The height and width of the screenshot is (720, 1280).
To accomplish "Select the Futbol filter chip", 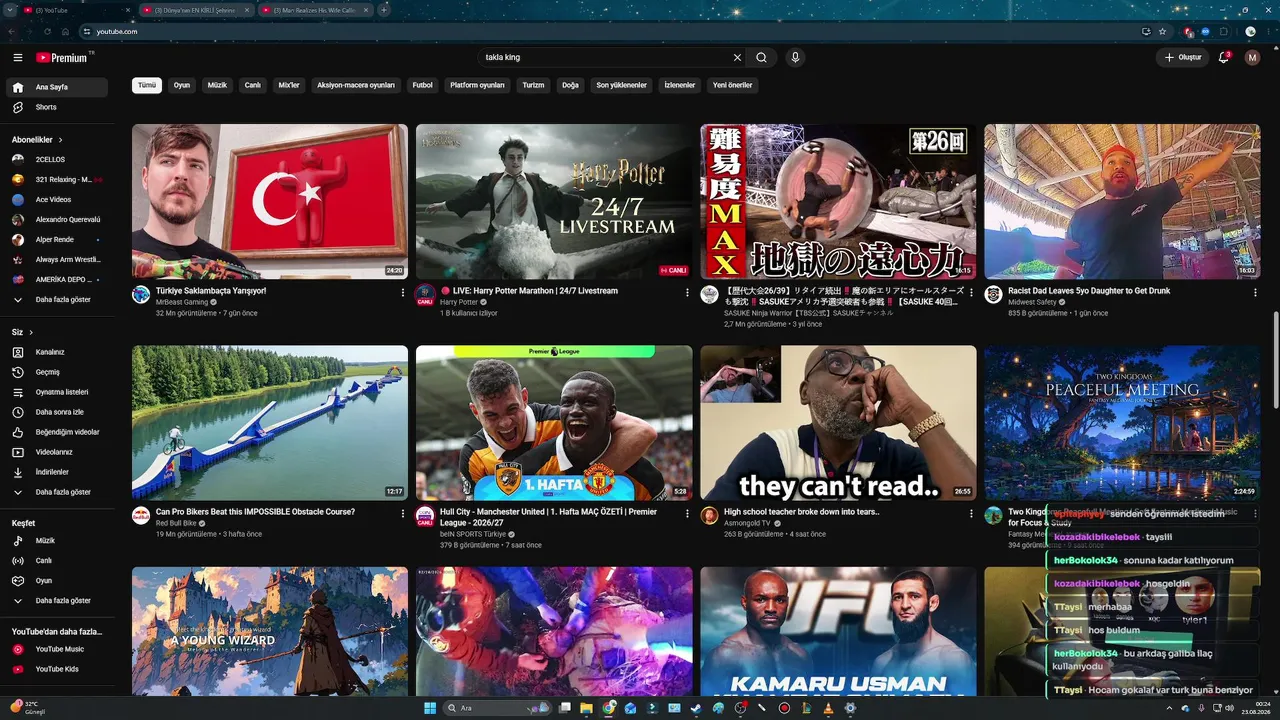I will (x=423, y=85).
